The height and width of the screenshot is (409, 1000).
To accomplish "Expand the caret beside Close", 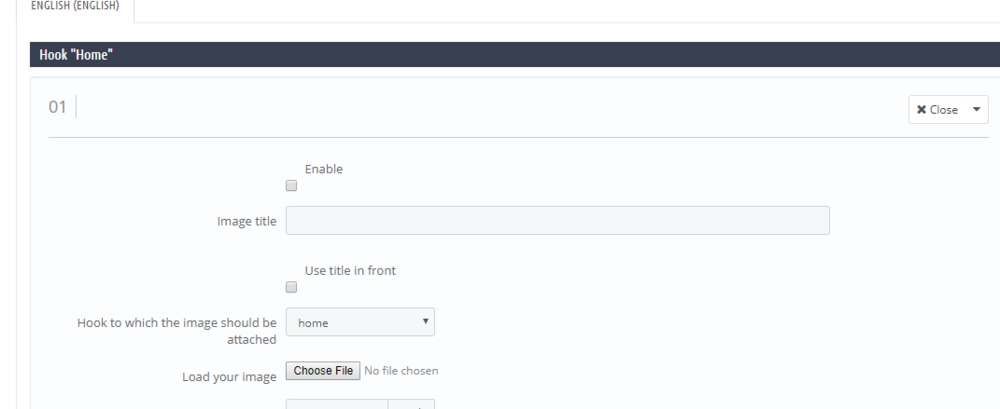I will coord(976,110).
